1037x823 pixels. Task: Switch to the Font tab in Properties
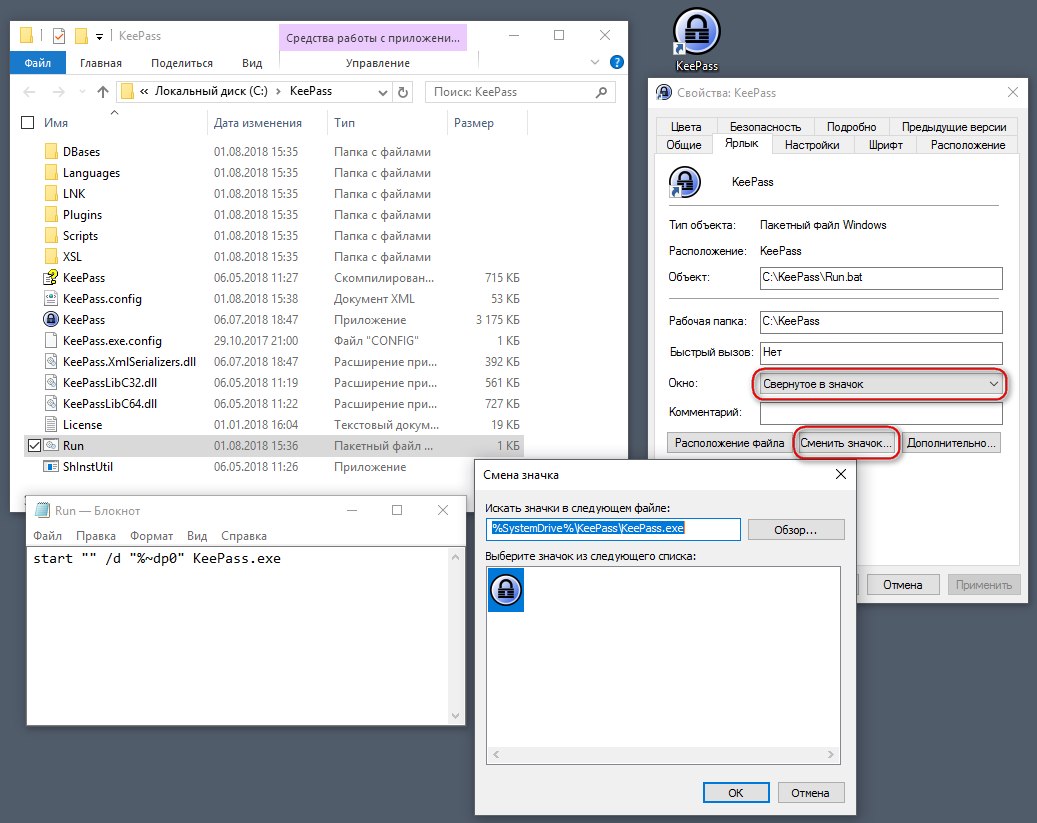click(886, 145)
